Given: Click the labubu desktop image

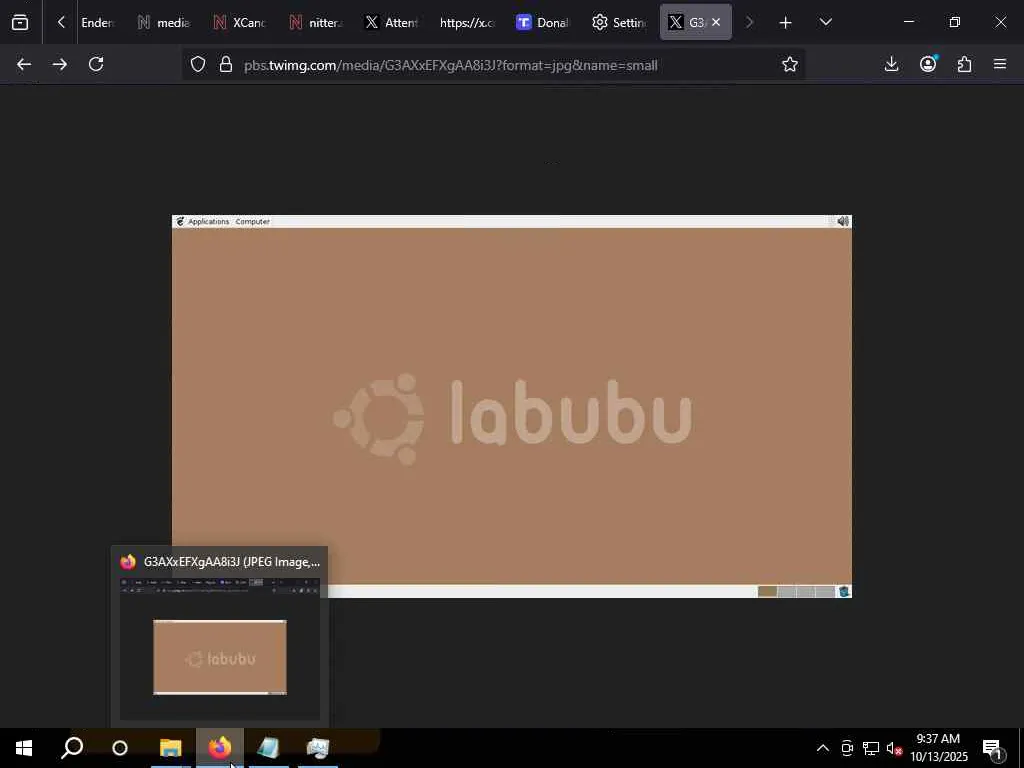Looking at the screenshot, I should pyautogui.click(x=512, y=406).
